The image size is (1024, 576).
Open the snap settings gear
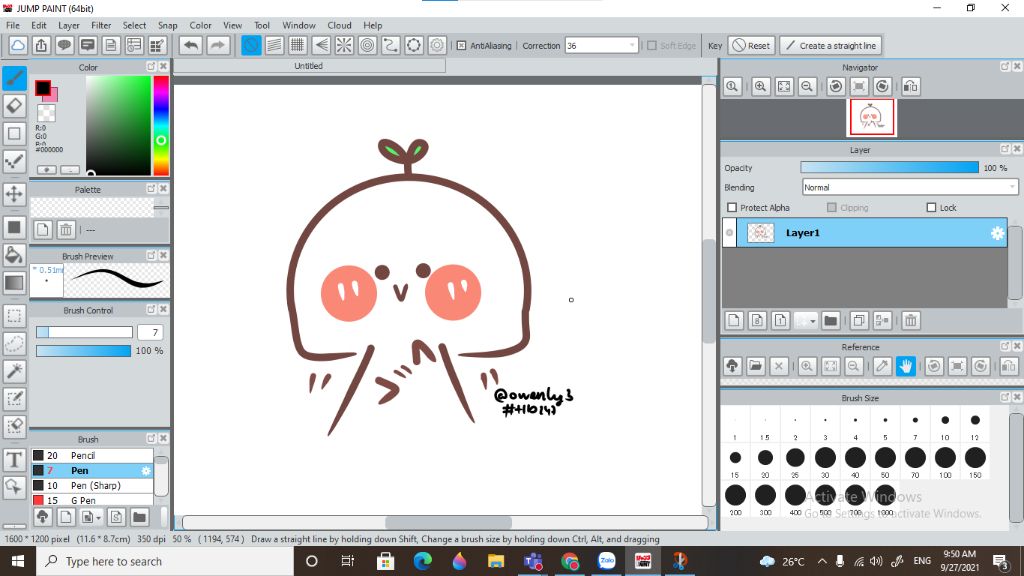pyautogui.click(x=437, y=46)
